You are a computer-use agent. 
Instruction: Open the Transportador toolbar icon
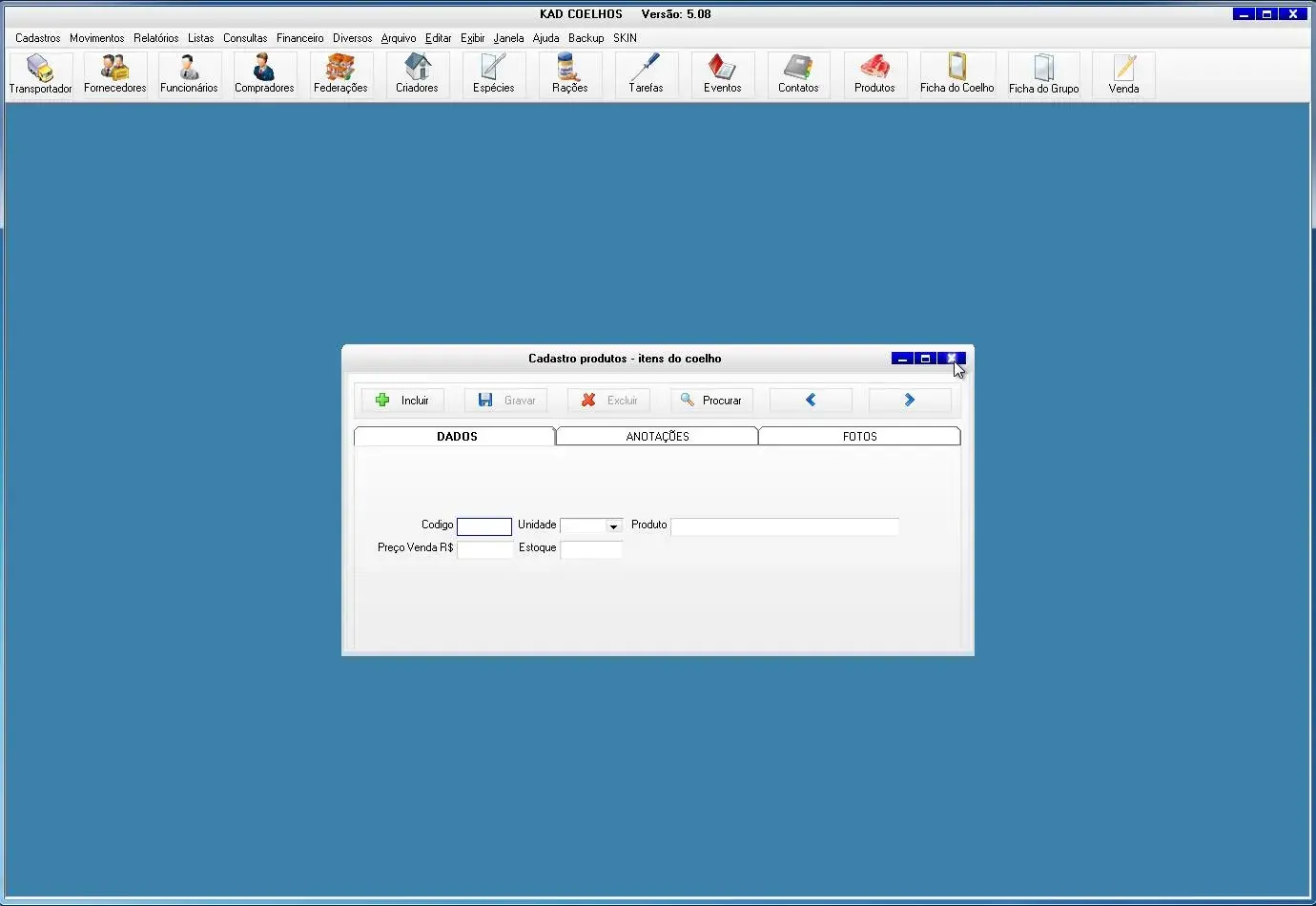[x=40, y=74]
